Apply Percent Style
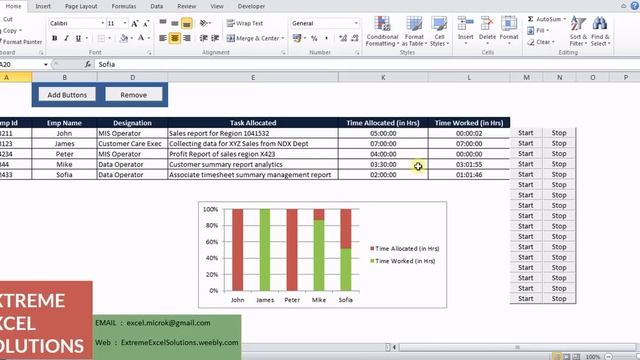The height and width of the screenshot is (360, 640). coord(314,38)
